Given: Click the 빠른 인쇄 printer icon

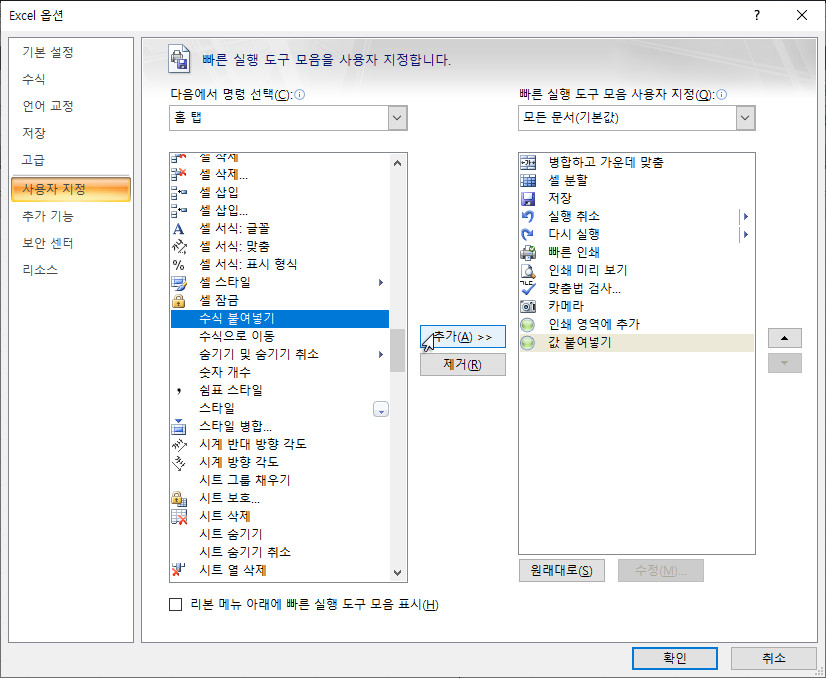Looking at the screenshot, I should [528, 252].
